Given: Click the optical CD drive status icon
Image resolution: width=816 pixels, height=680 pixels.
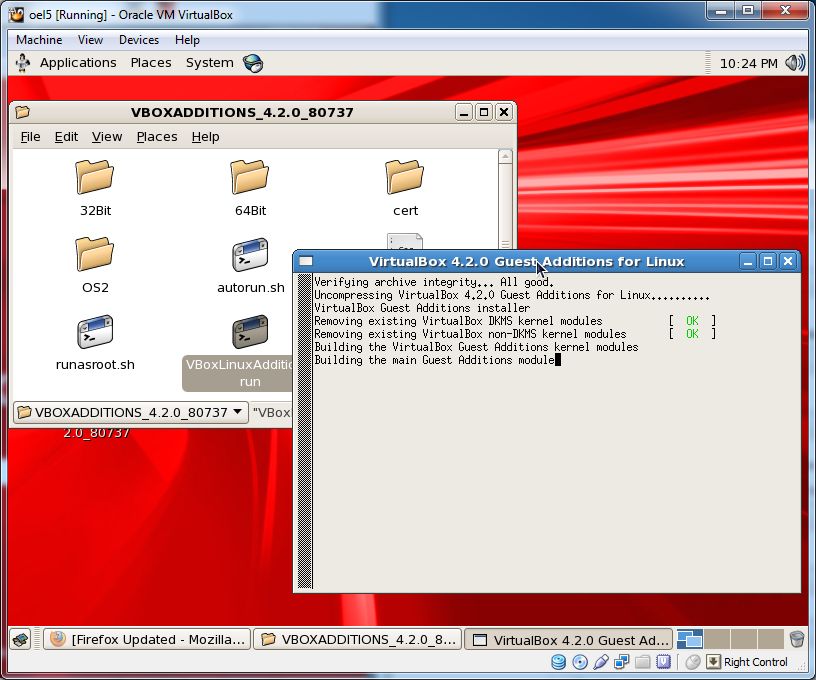Looking at the screenshot, I should 580,662.
